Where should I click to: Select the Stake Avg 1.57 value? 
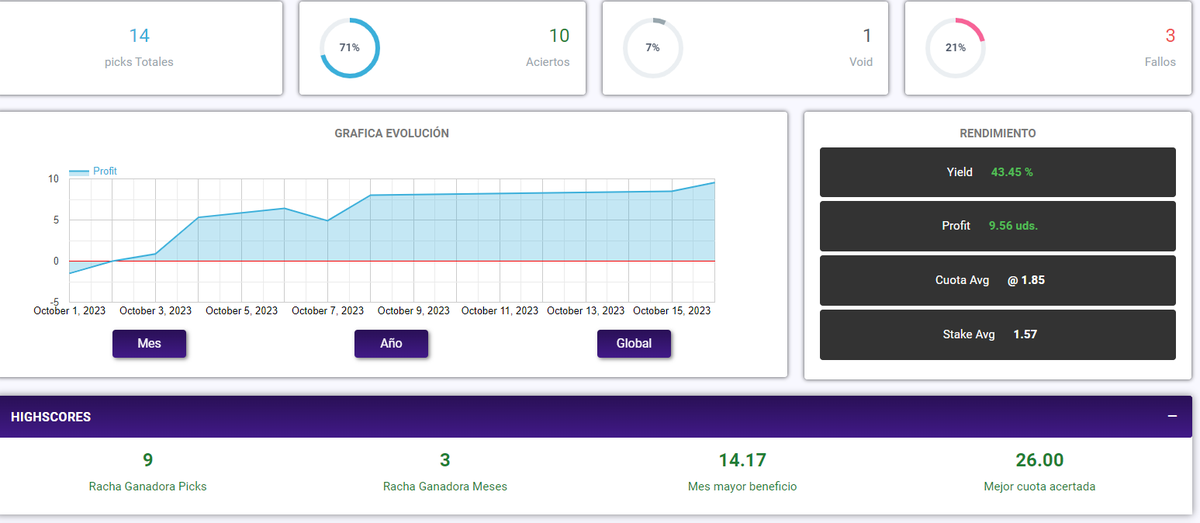pyautogui.click(x=1025, y=334)
